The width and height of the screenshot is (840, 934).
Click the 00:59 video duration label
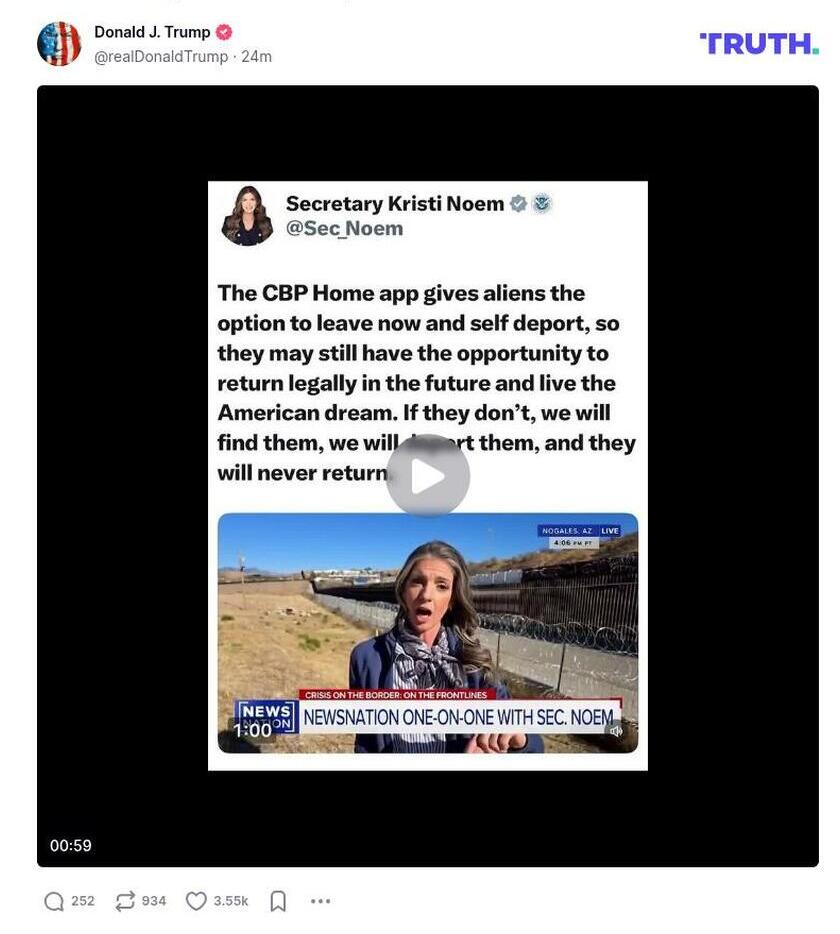[71, 845]
